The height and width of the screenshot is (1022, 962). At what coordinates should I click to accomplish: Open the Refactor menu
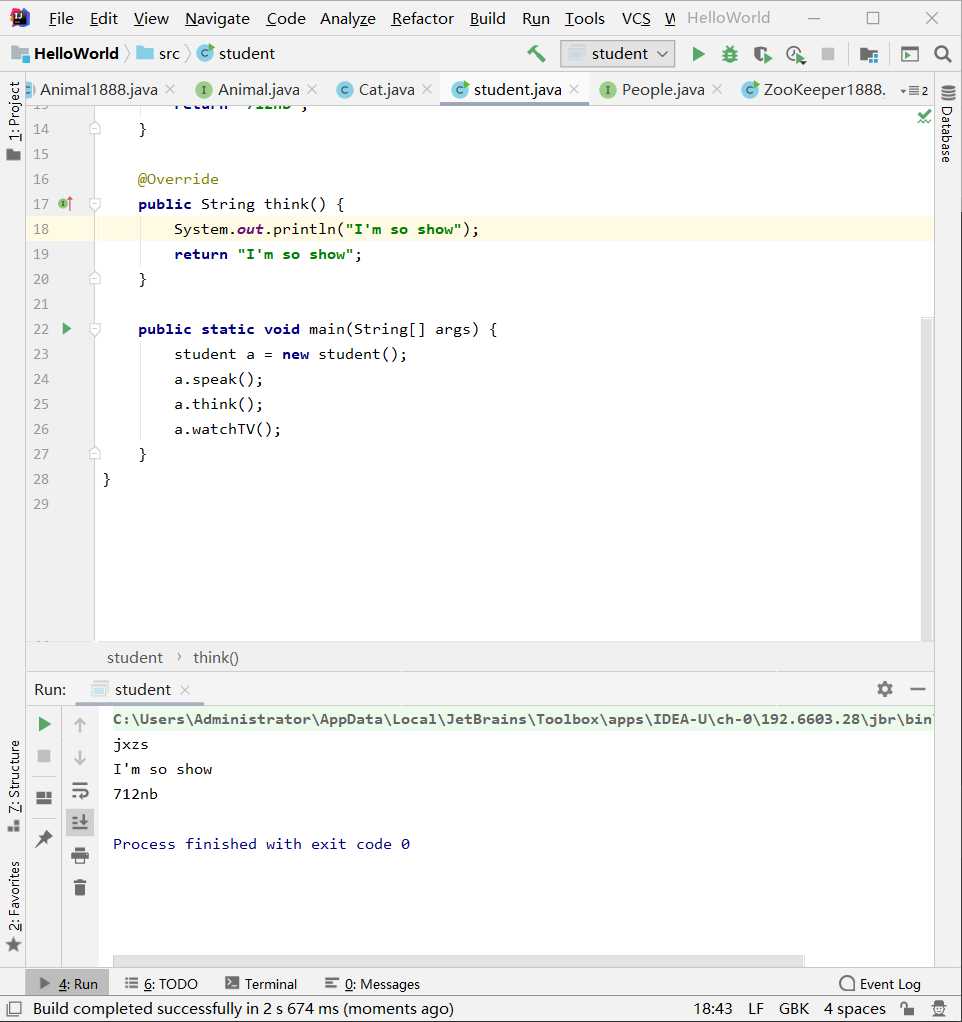(x=422, y=18)
